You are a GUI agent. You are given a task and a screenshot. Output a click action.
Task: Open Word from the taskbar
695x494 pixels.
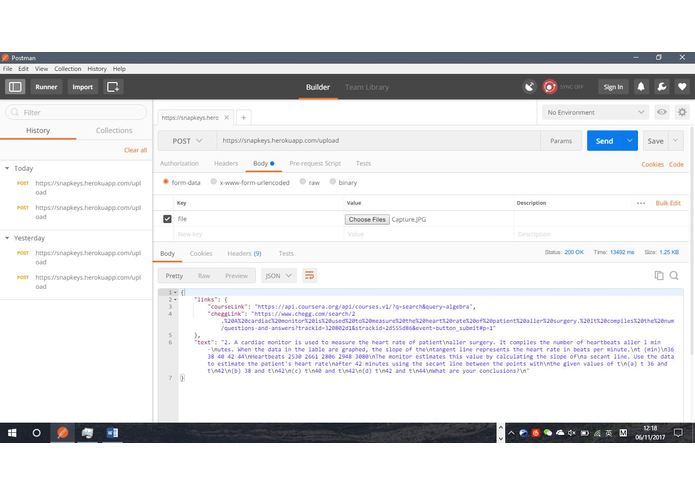[x=112, y=433]
